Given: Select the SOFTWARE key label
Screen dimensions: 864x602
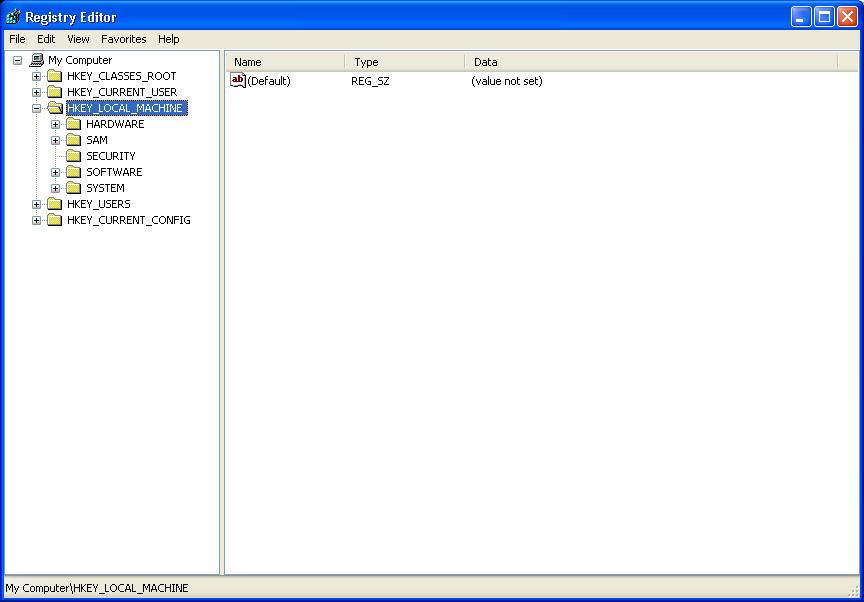Looking at the screenshot, I should 114,172.
